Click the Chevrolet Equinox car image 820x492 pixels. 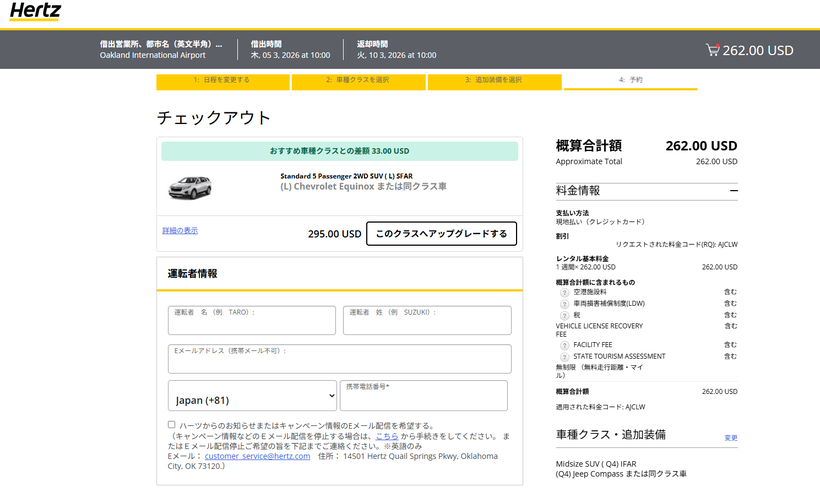click(190, 187)
